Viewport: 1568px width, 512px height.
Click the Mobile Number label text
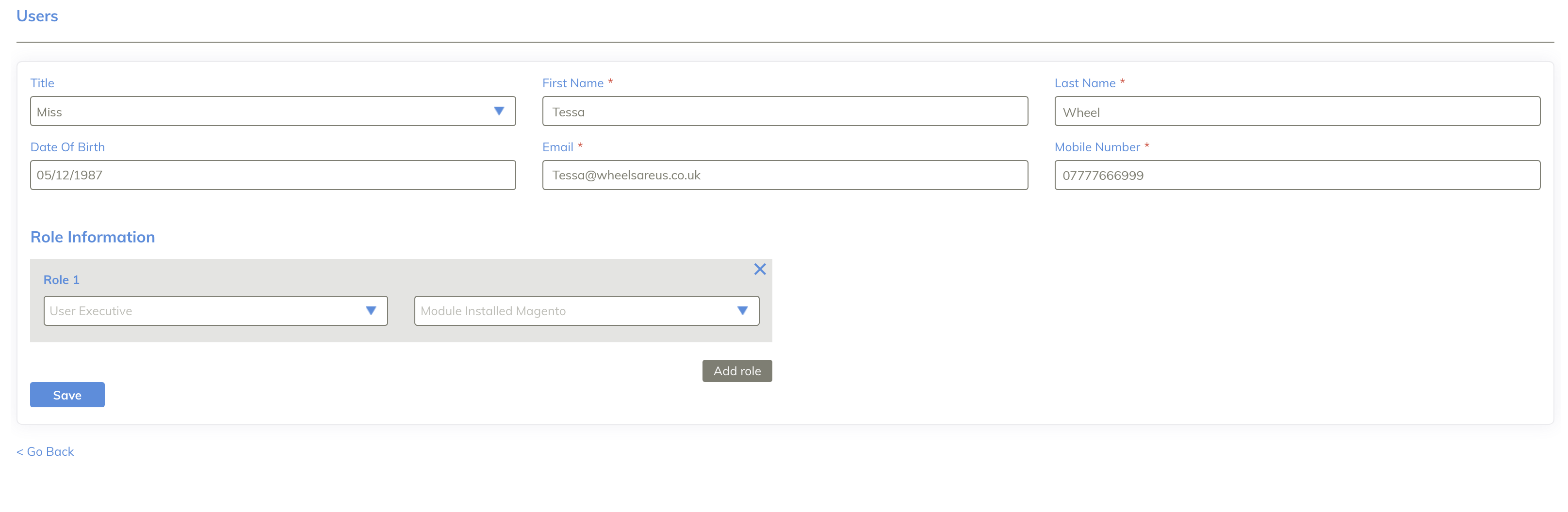coord(1097,147)
